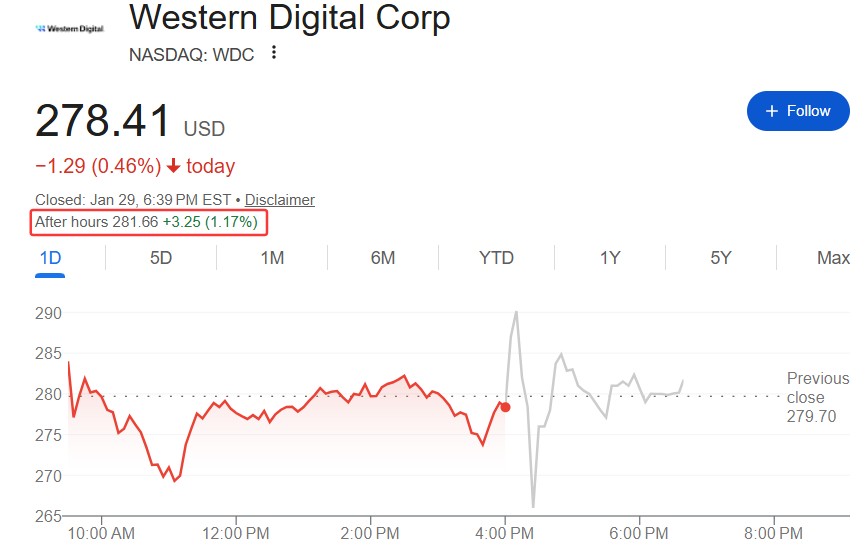The height and width of the screenshot is (550, 865).
Task: Show the Max time range
Action: (833, 258)
